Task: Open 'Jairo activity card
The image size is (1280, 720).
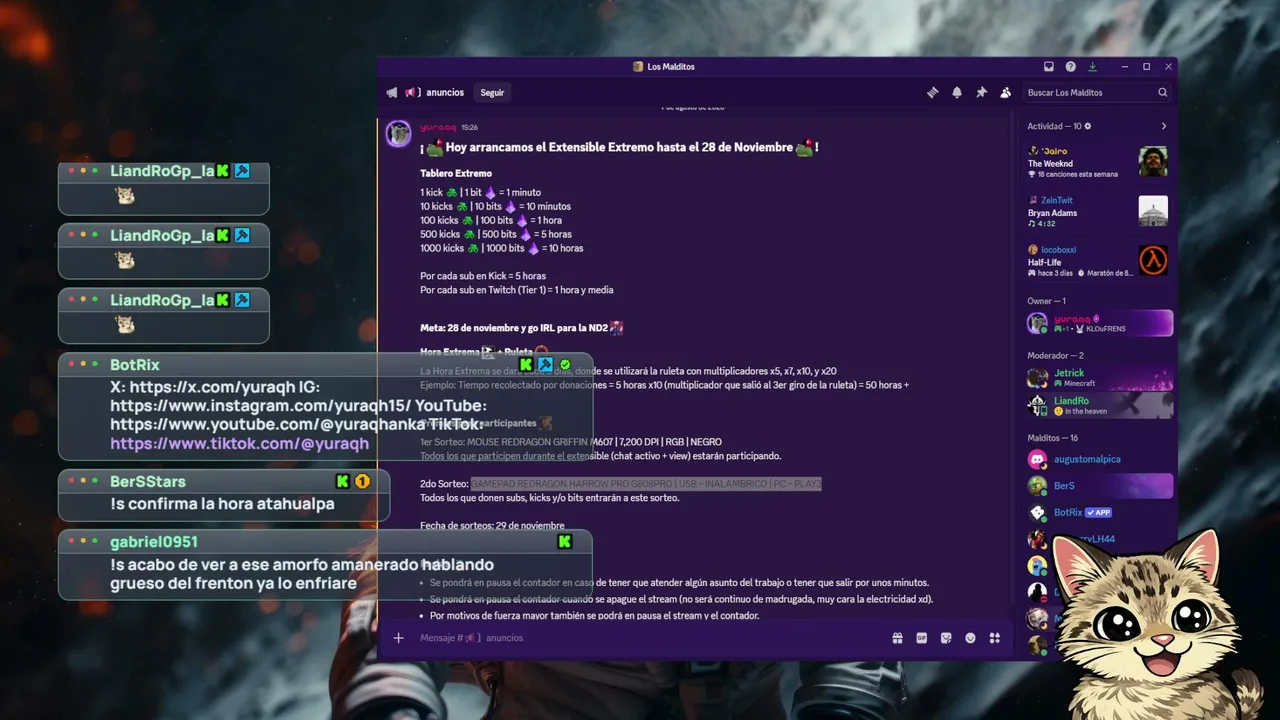Action: click(x=1097, y=162)
